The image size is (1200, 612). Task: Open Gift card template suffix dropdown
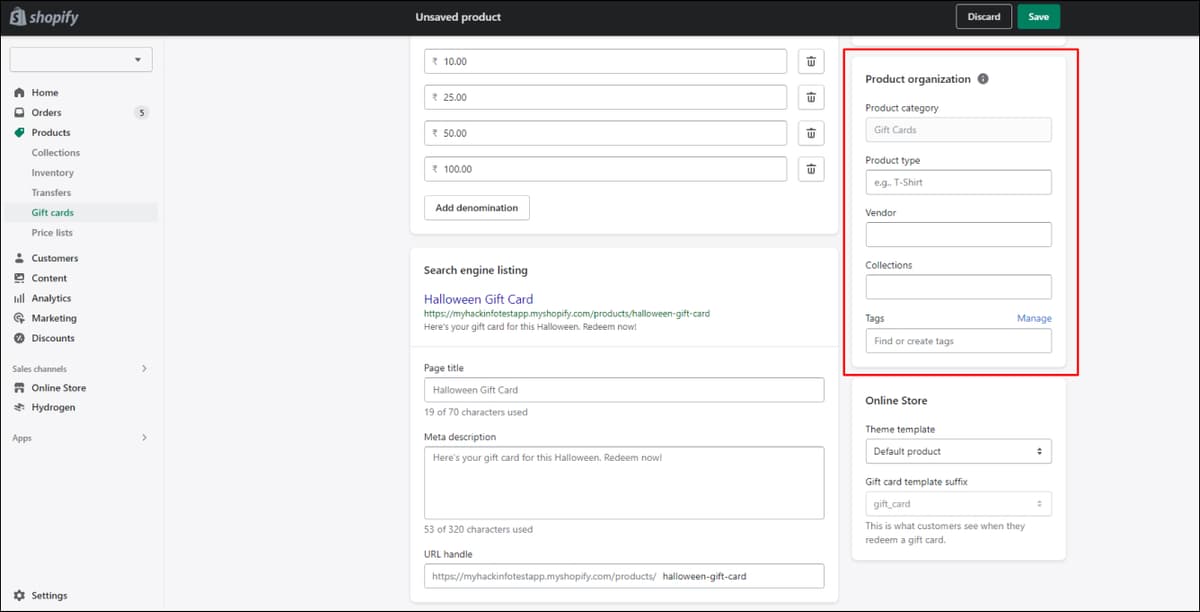click(958, 504)
